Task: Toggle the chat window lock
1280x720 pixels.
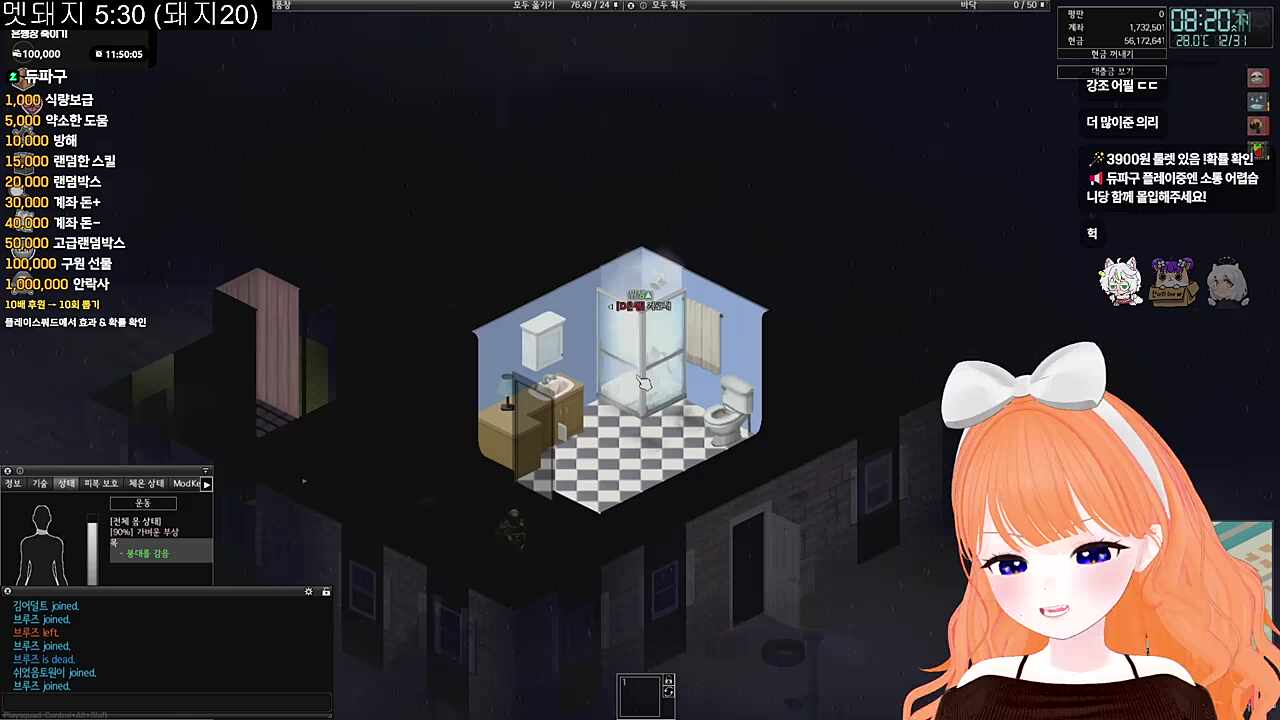Action: coord(325,592)
